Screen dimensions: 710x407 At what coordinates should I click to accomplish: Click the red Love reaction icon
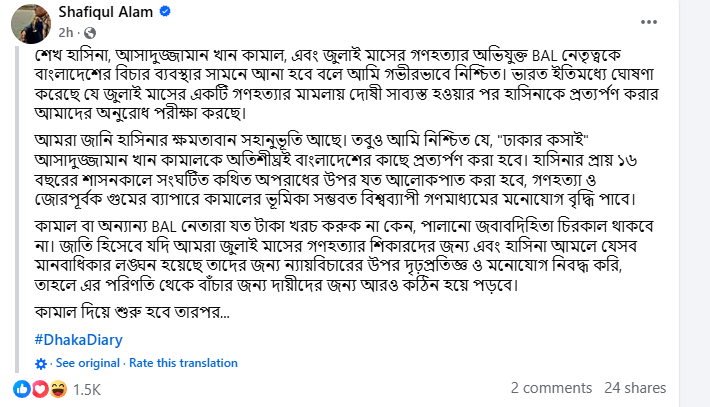point(39,387)
